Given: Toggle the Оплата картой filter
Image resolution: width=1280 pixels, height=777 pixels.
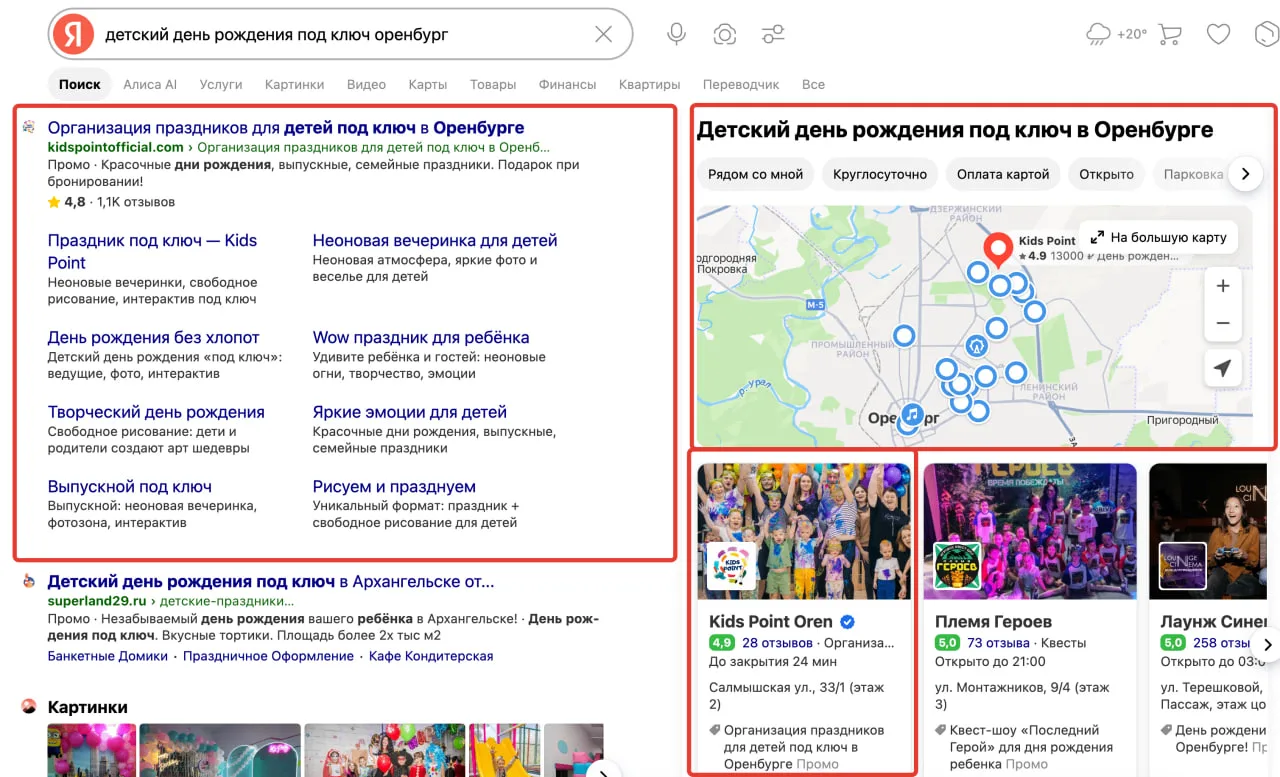Looking at the screenshot, I should [x=1003, y=174].
